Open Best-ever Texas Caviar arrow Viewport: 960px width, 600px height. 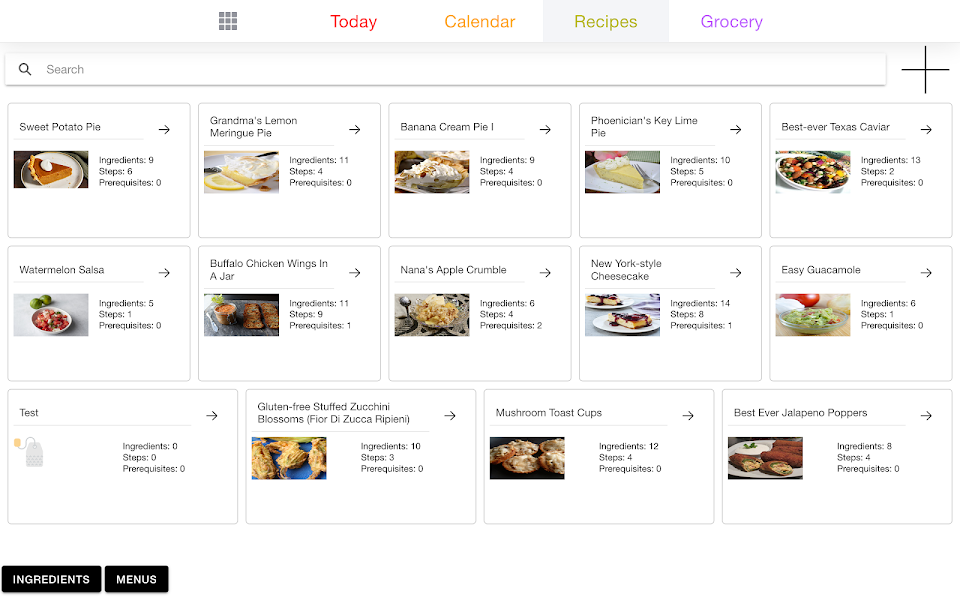pos(926,130)
